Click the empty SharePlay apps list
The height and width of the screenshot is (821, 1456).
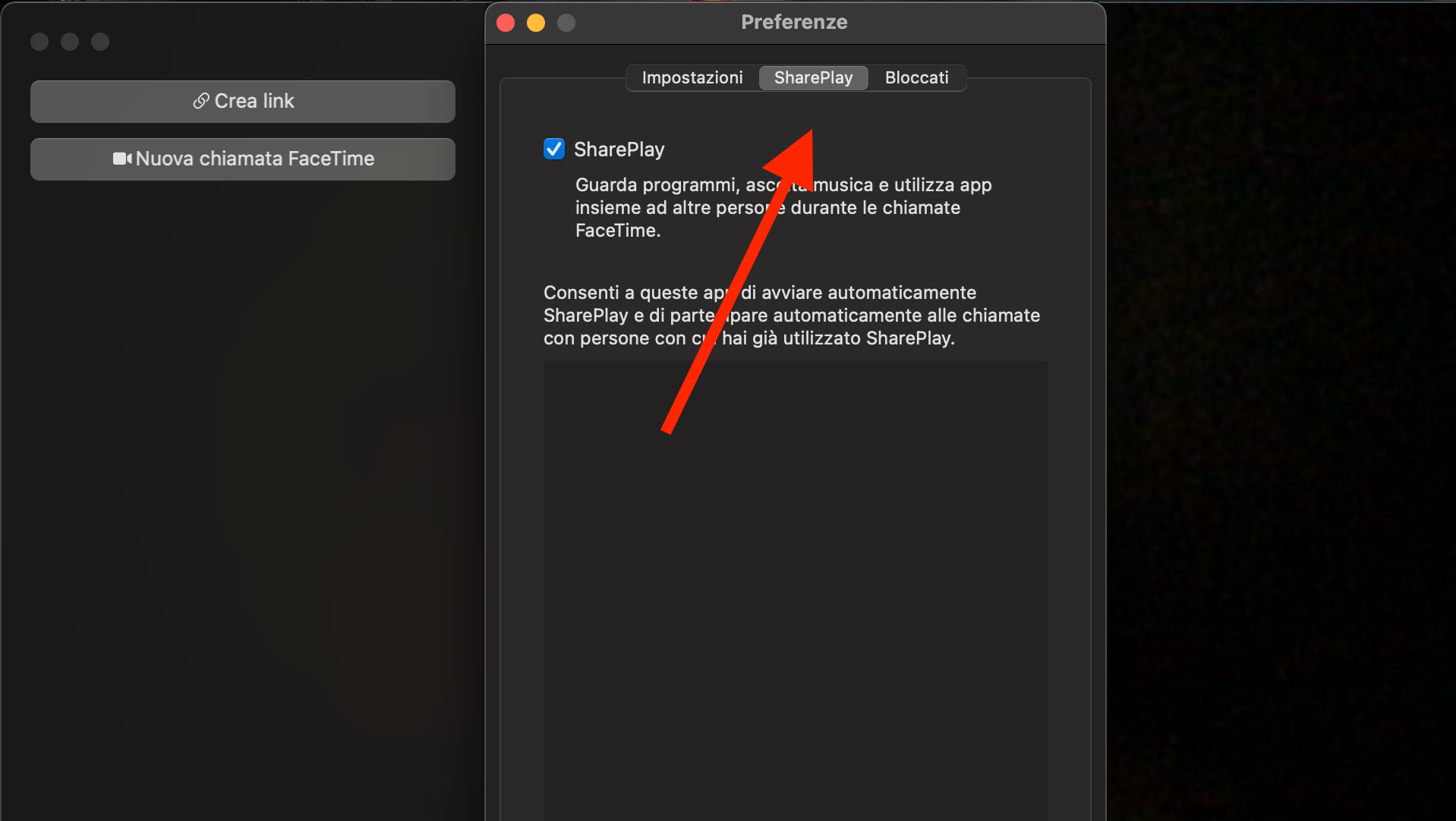pyautogui.click(x=795, y=590)
